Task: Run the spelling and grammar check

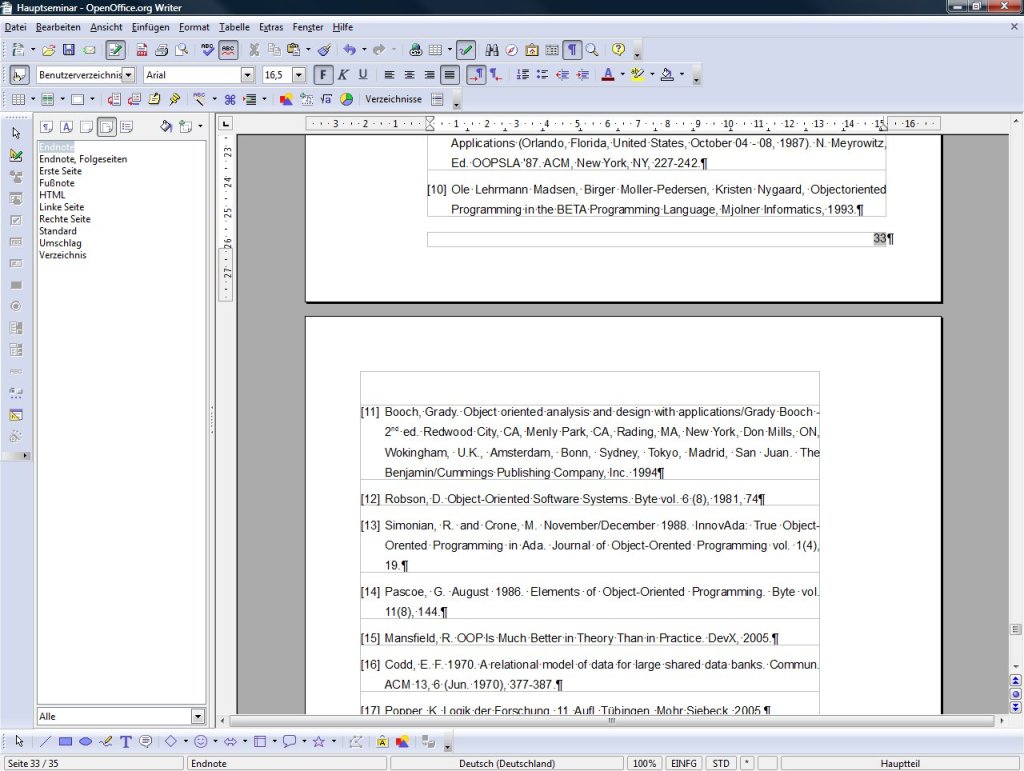Action: (x=208, y=50)
